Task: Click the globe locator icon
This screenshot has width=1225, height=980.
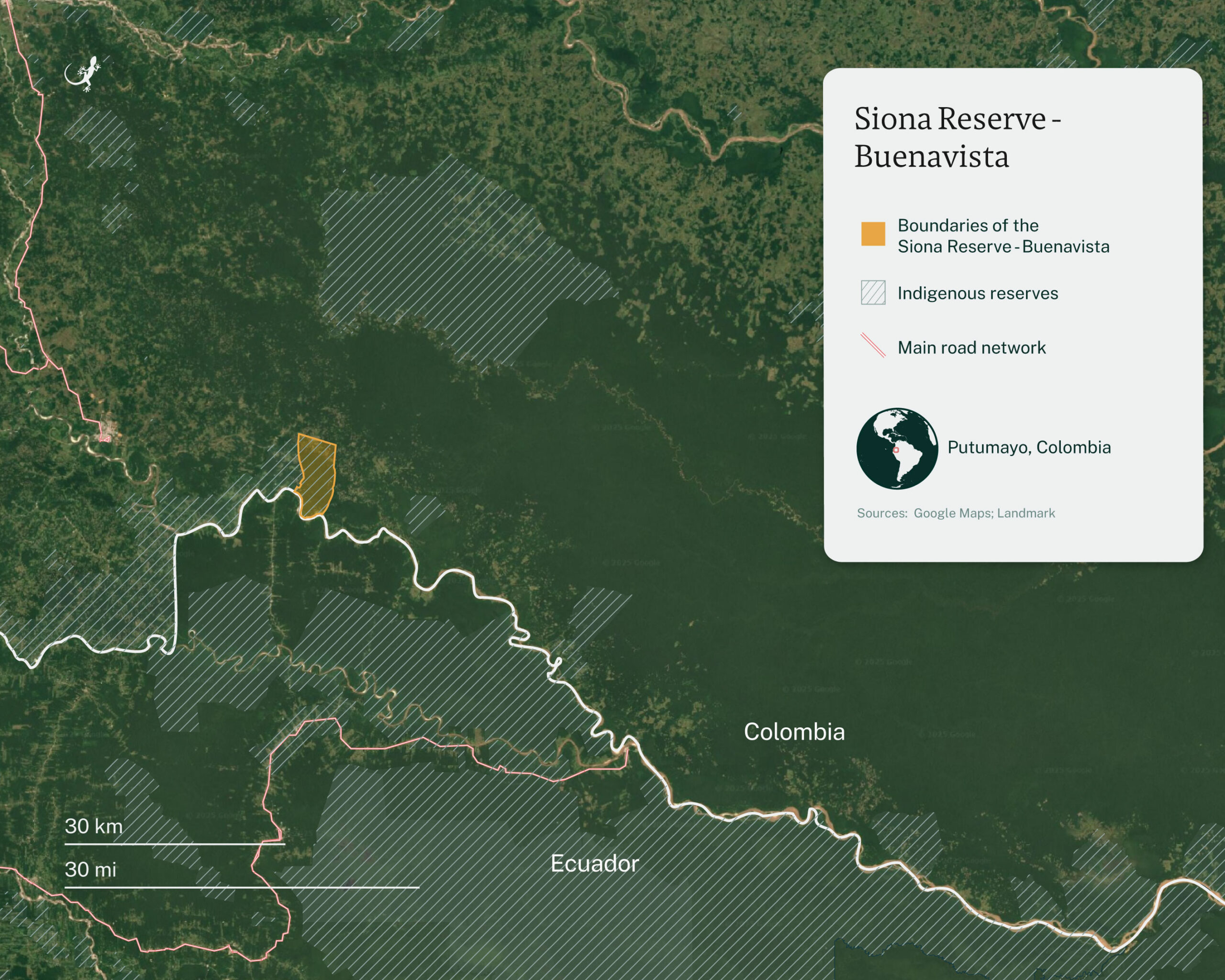Action: coord(897,448)
